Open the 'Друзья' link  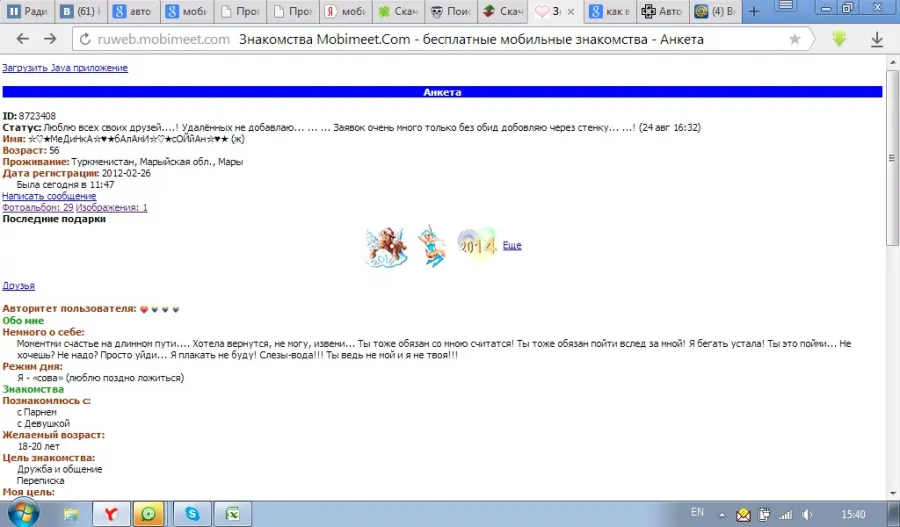point(18,285)
